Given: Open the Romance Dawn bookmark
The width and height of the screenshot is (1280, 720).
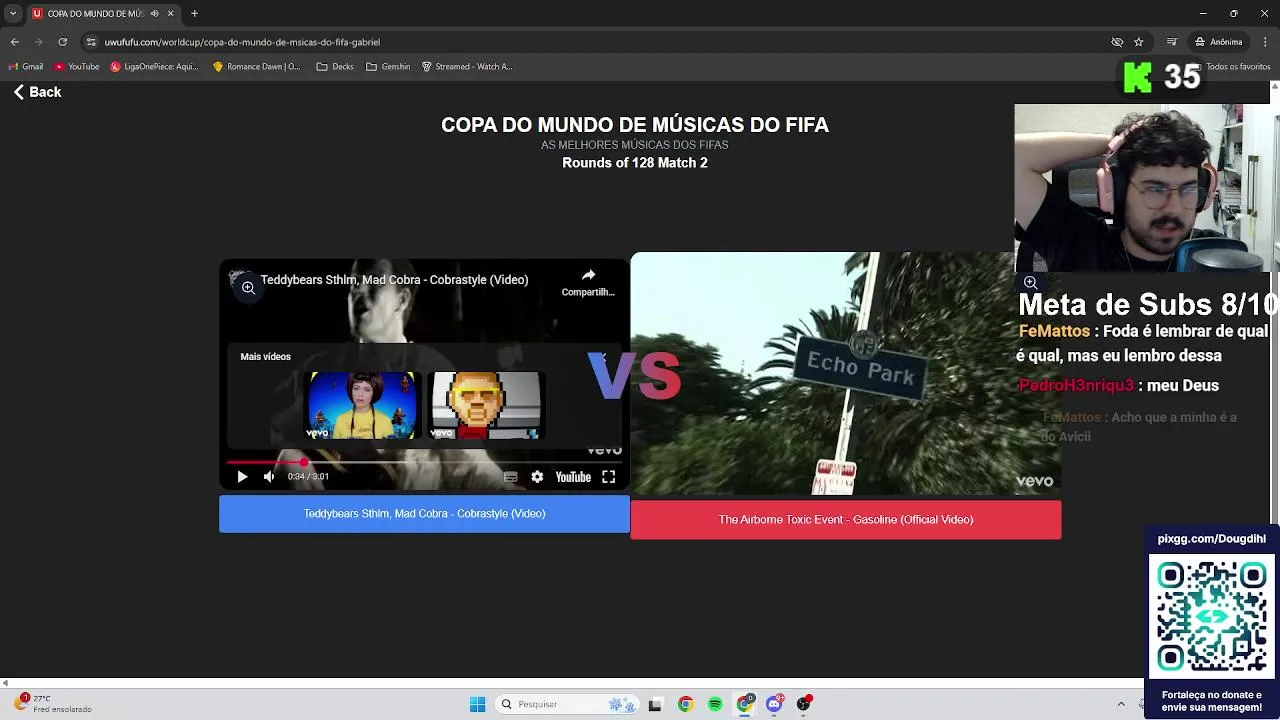Looking at the screenshot, I should 256,67.
